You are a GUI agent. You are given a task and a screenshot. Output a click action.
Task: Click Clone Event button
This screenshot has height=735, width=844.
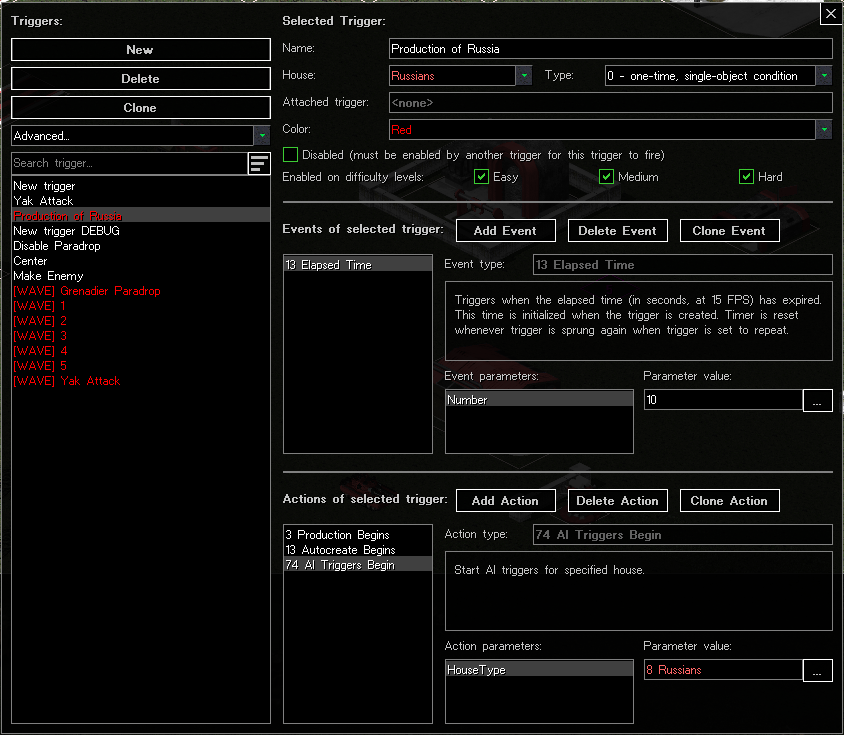(x=729, y=230)
